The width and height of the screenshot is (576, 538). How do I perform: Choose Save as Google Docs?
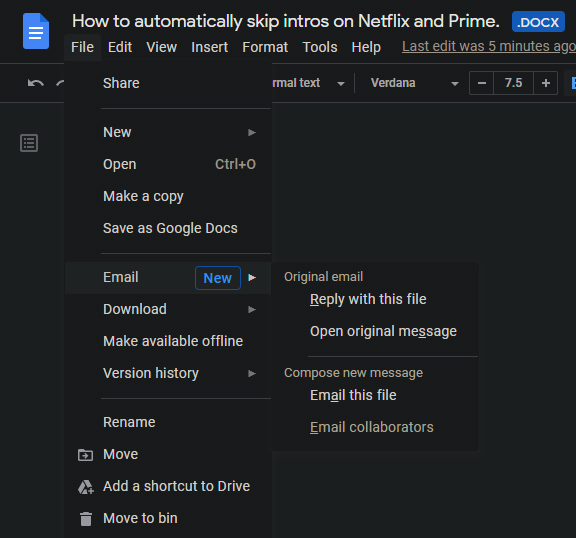tap(168, 228)
